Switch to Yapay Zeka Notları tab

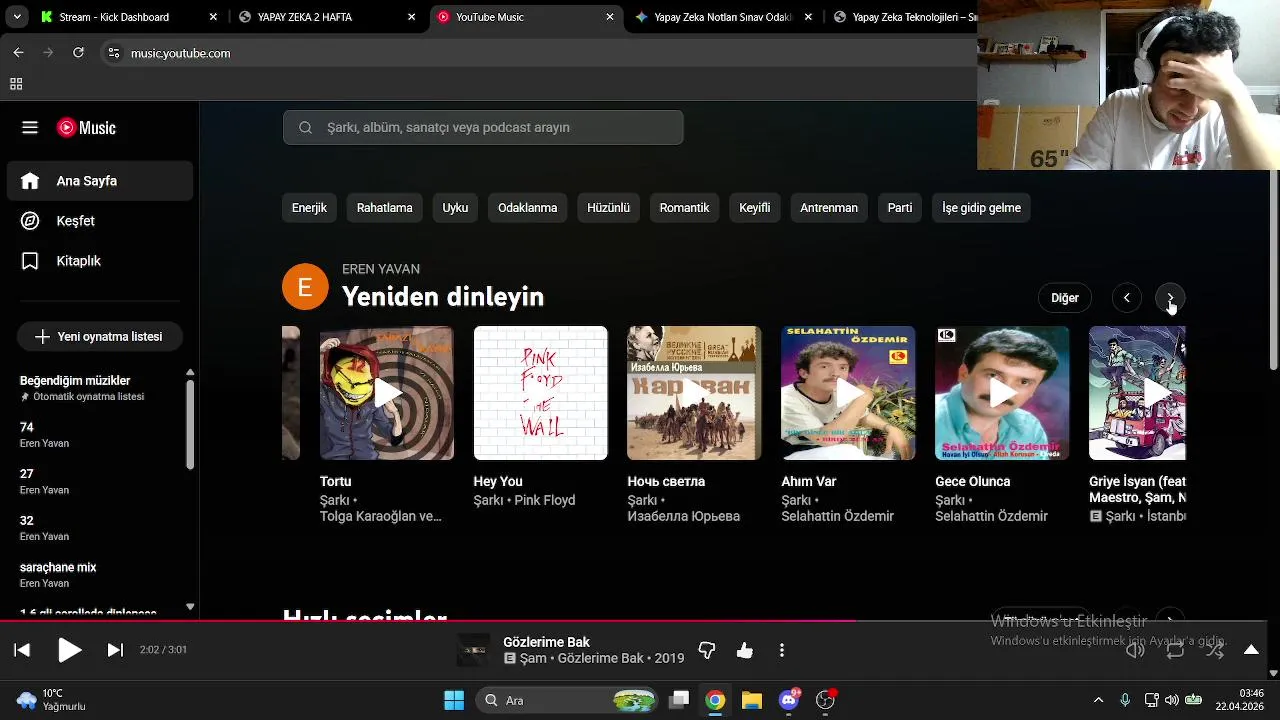723,17
